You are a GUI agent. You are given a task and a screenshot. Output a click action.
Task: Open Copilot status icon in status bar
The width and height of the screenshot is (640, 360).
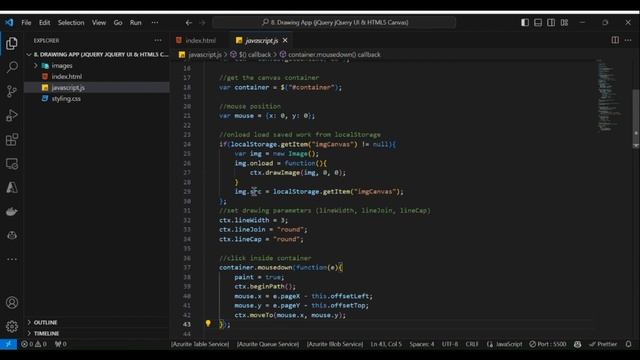pos(578,344)
